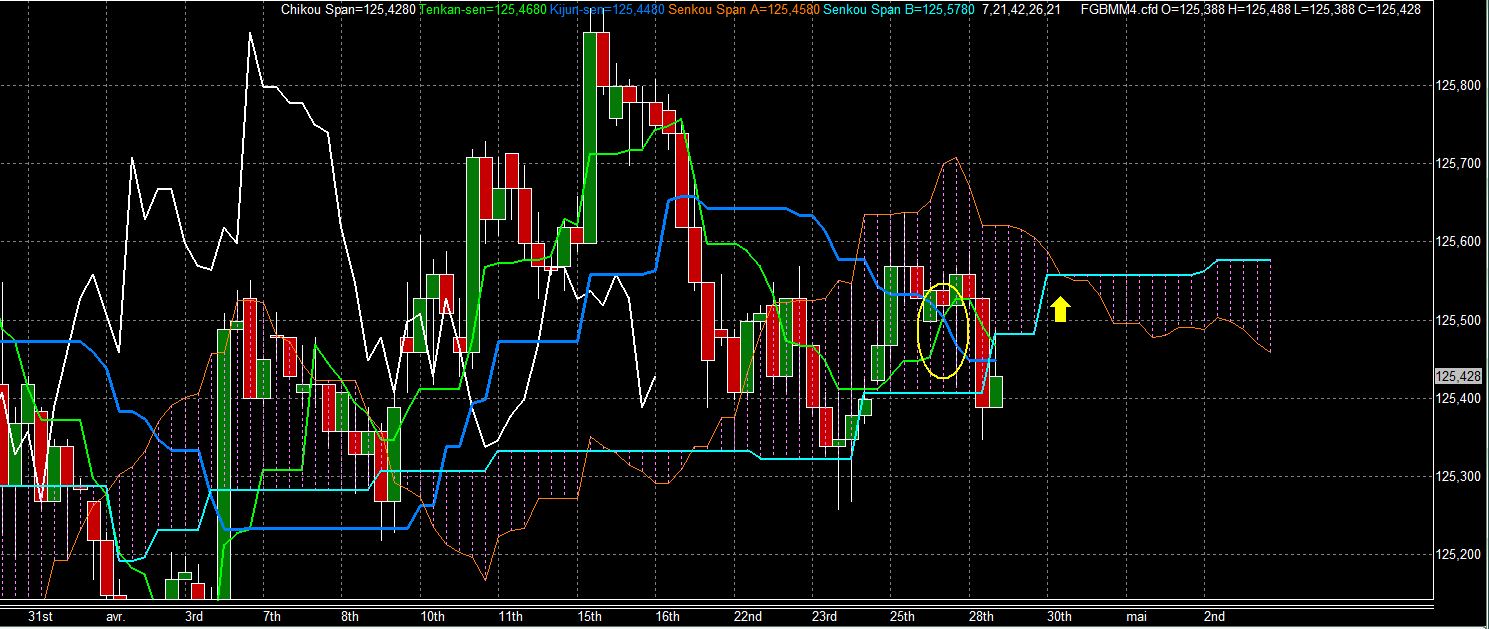Click the 10th date axis label

432,616
